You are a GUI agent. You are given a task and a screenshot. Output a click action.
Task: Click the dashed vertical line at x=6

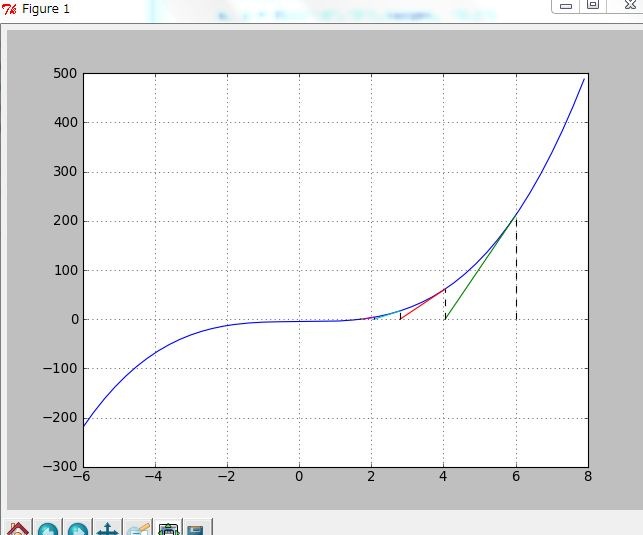coord(516,270)
